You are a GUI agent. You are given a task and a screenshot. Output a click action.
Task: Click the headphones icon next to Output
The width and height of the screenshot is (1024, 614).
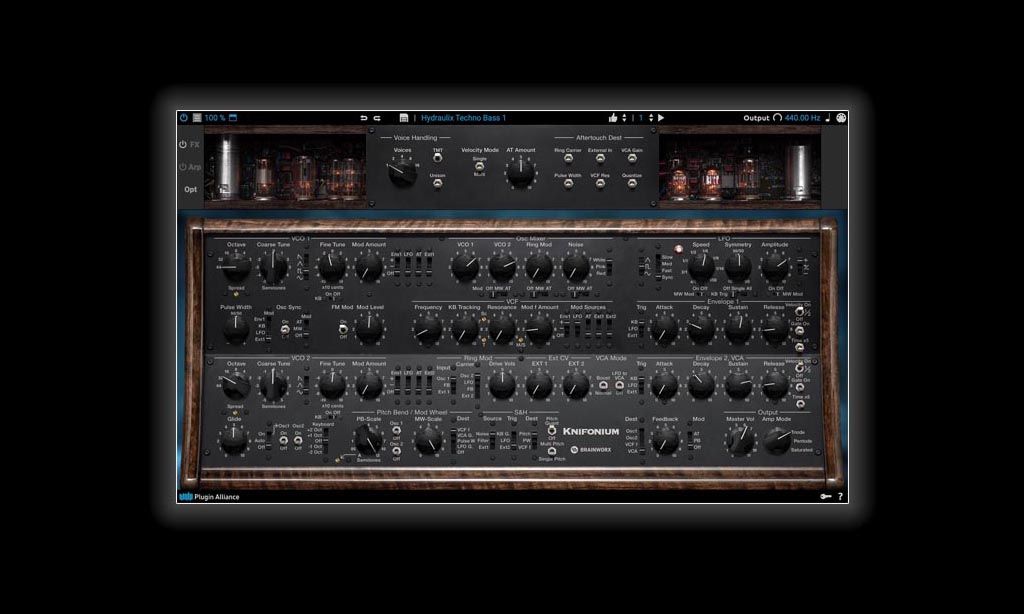(x=777, y=118)
